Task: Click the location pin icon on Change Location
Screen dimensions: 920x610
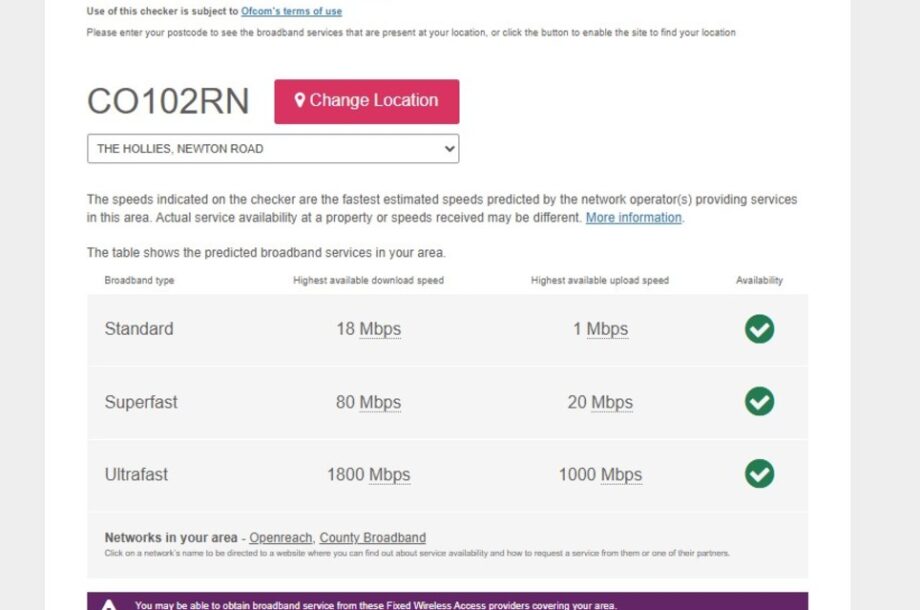Action: coord(299,100)
